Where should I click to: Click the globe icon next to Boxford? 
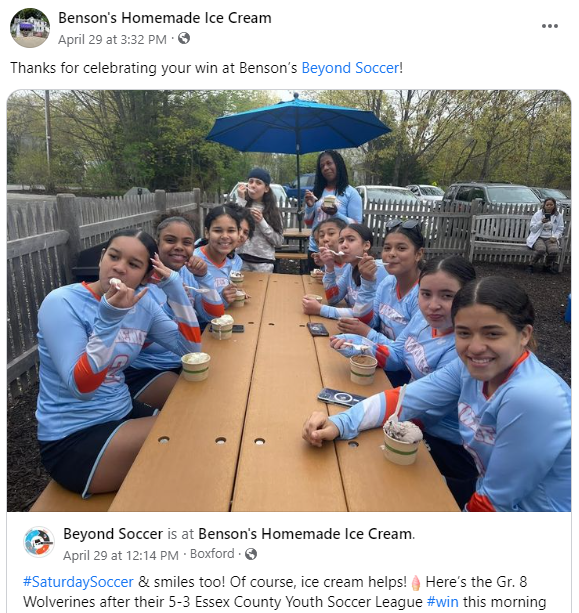pyautogui.click(x=251, y=554)
